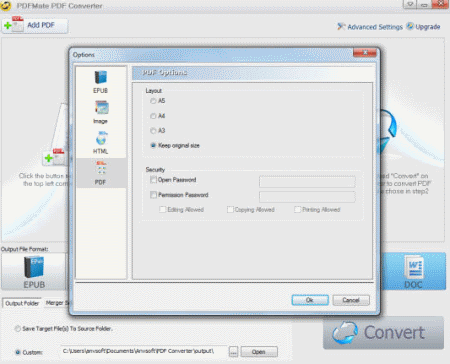450x364 pixels.
Task: Choose DOC output file format in main window
Action: tap(413, 271)
